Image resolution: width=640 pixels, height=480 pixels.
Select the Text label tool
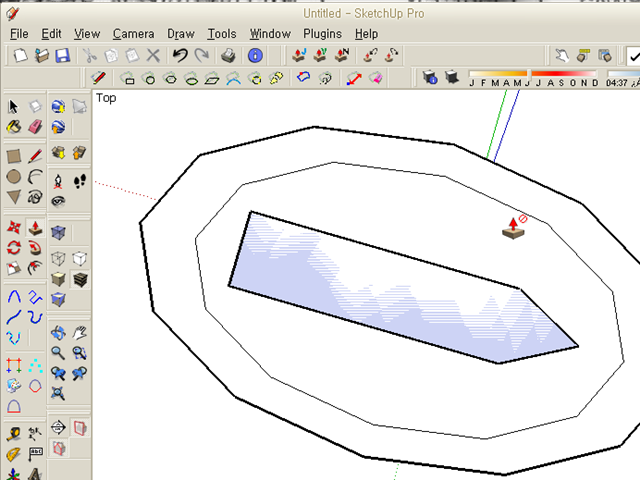35,454
